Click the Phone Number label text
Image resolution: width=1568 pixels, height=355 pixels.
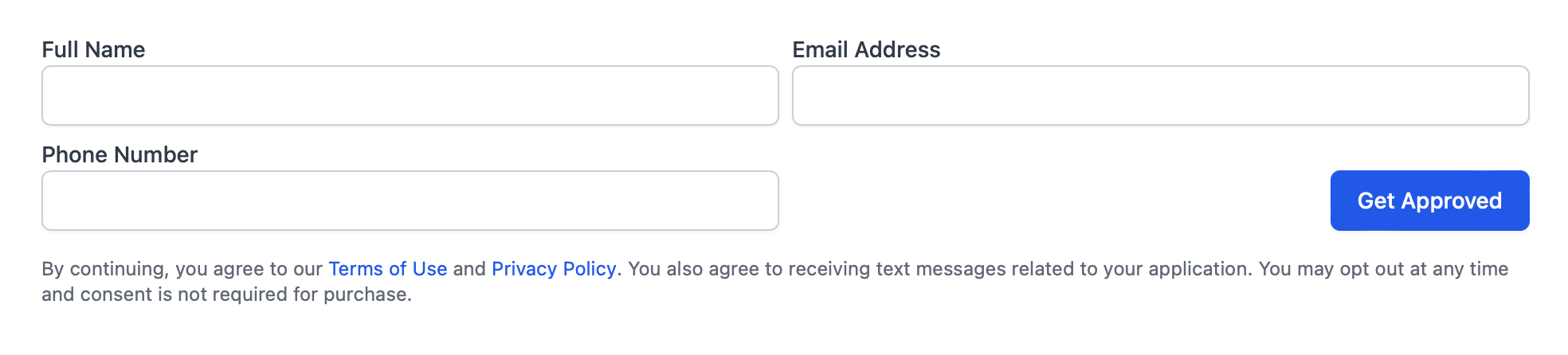[120, 154]
